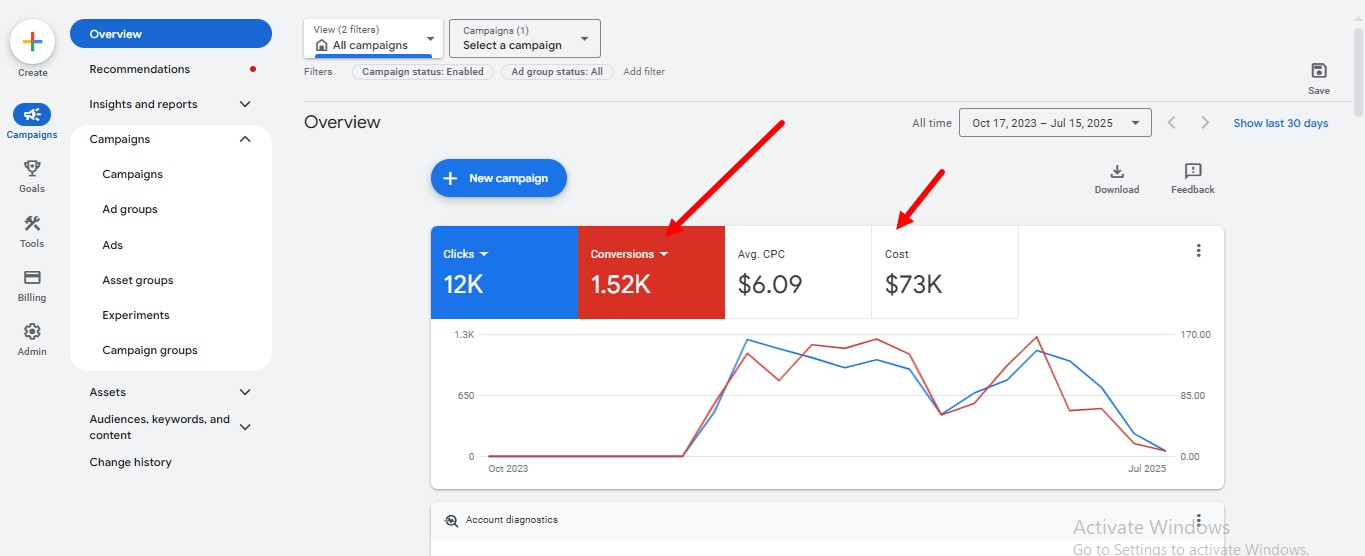This screenshot has height=556, width=1365.
Task: Click Add filter
Action: click(644, 72)
